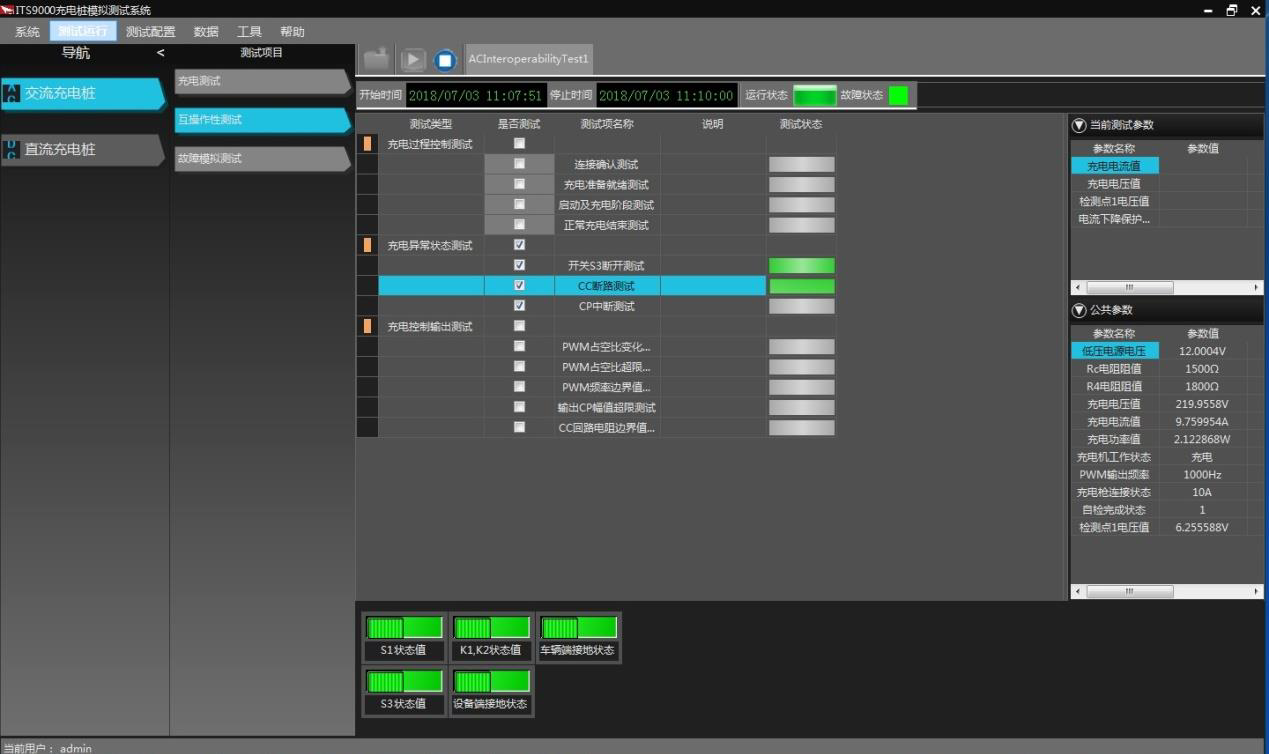Switch to the ACInteroperabilityTest1 tab
The height and width of the screenshot is (754, 1269).
click(529, 60)
